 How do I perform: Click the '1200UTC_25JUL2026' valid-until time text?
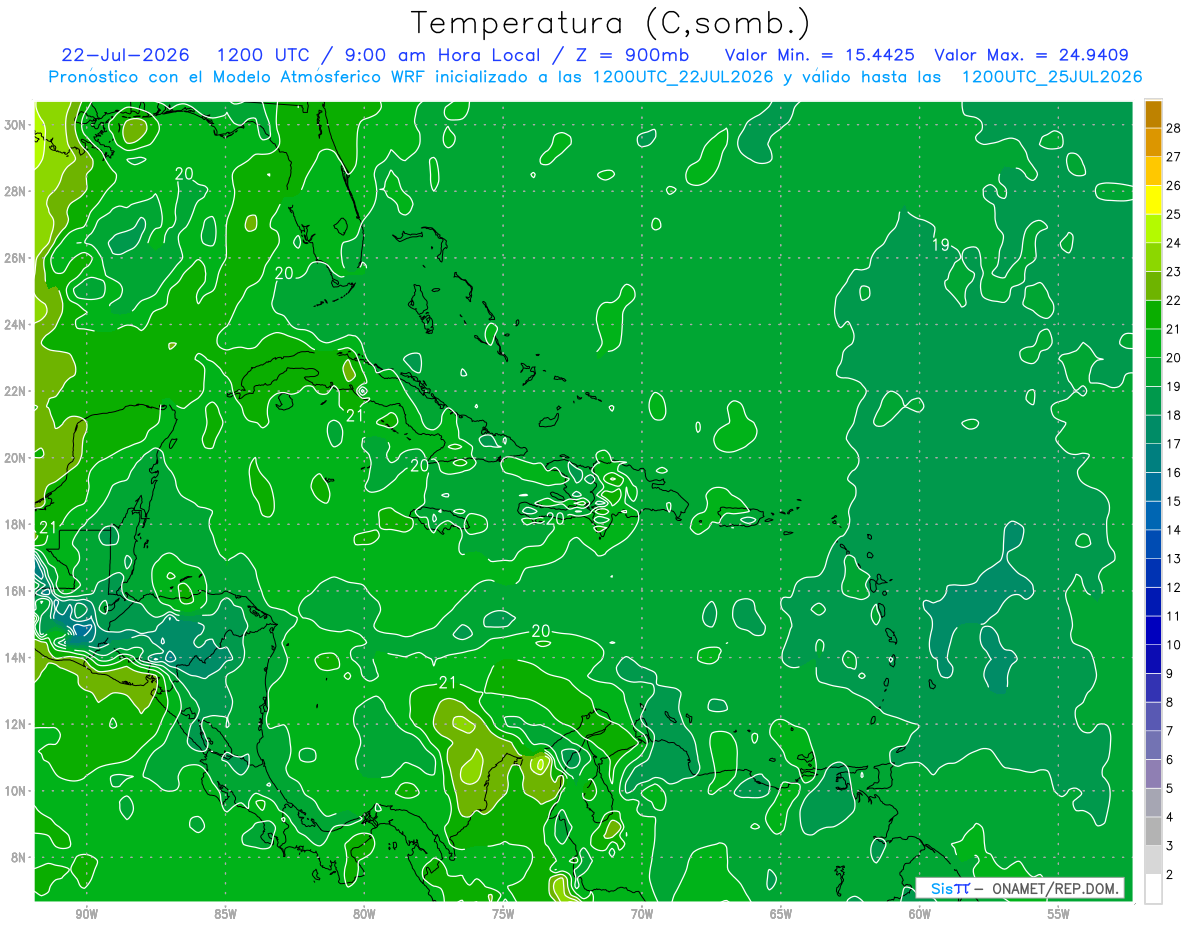(x=1052, y=77)
